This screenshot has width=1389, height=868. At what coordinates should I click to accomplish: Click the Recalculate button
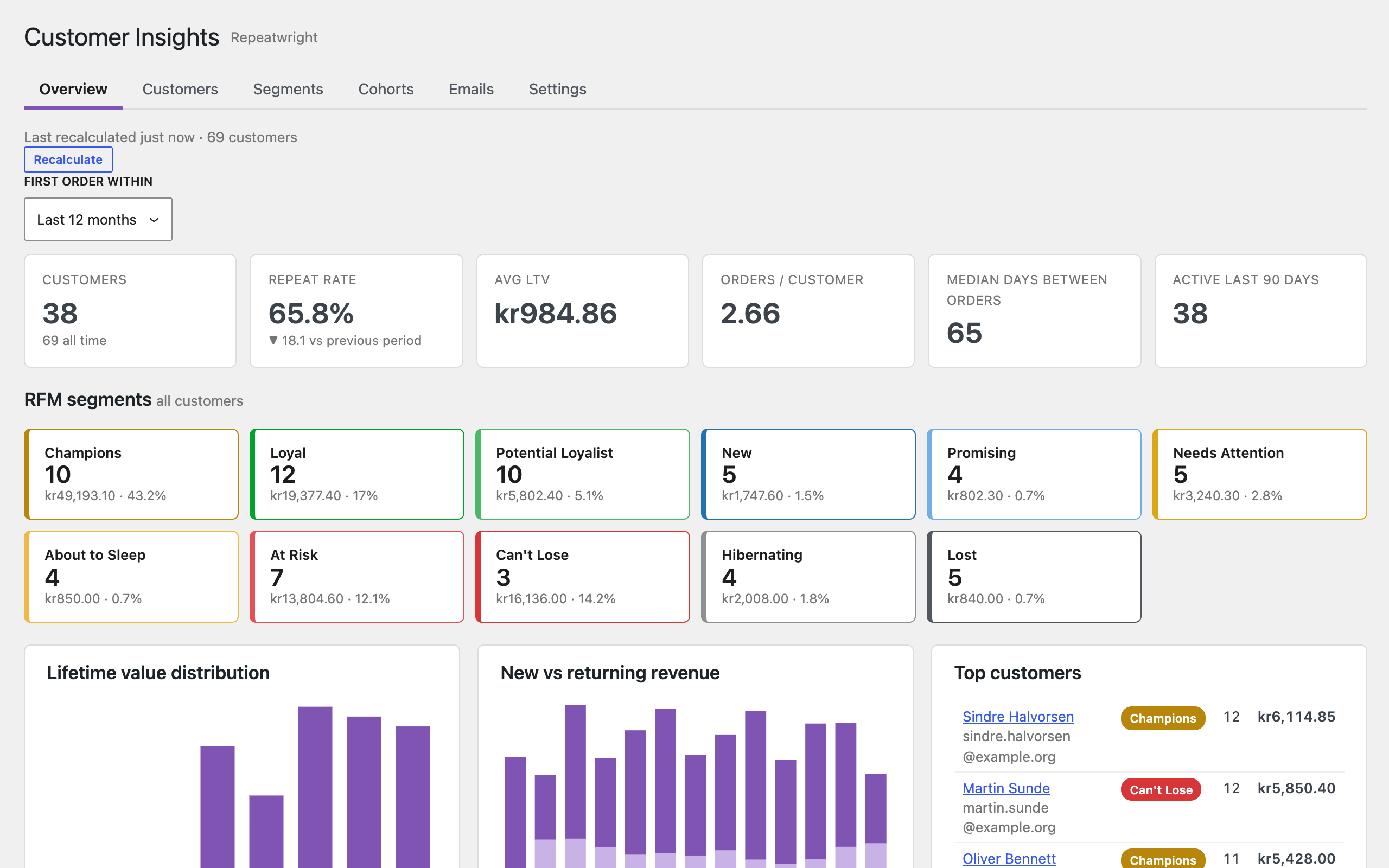click(68, 159)
